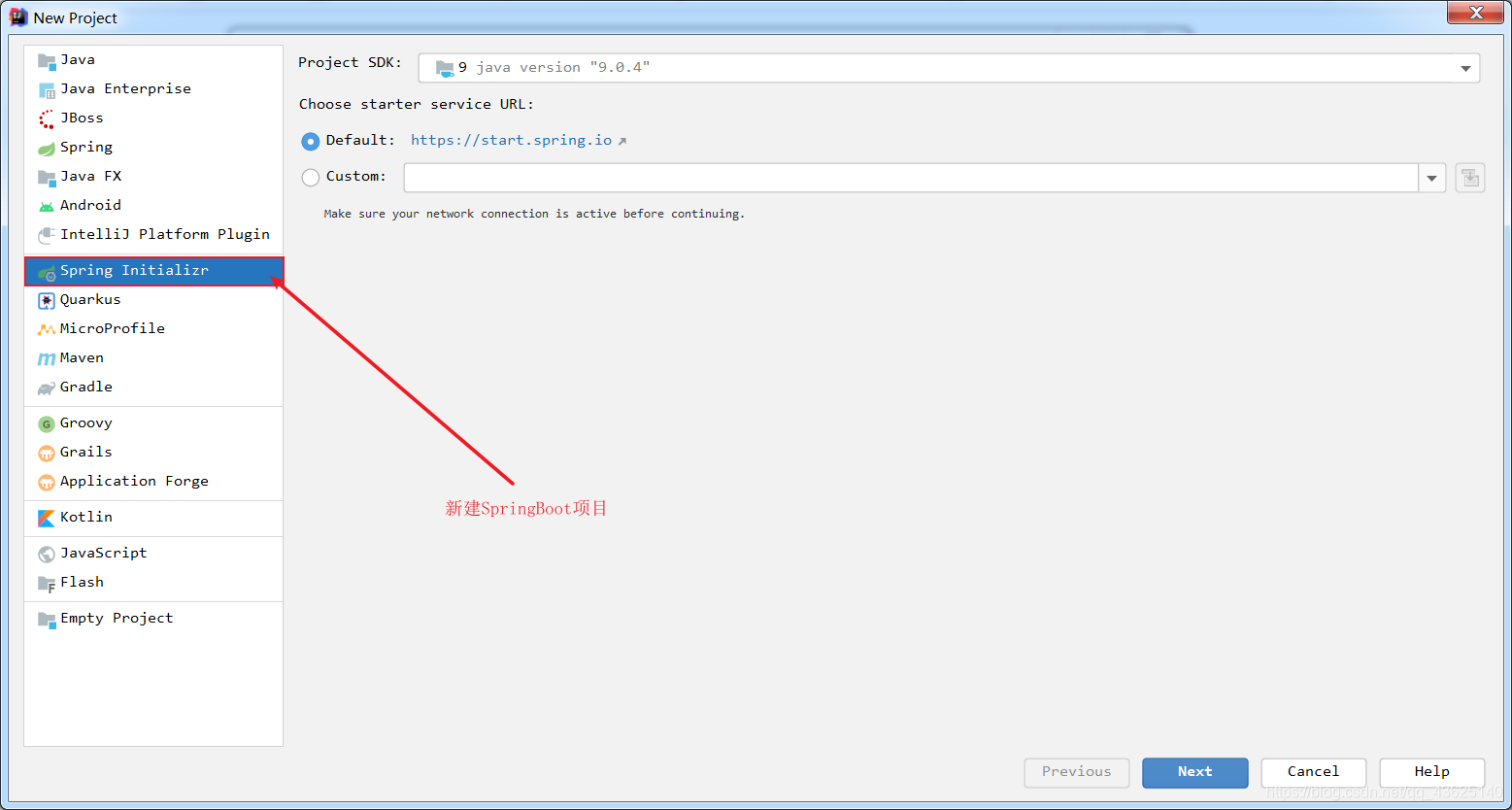The height and width of the screenshot is (810, 1512).
Task: Click the custom URL configure icon button
Action: [x=1470, y=178]
